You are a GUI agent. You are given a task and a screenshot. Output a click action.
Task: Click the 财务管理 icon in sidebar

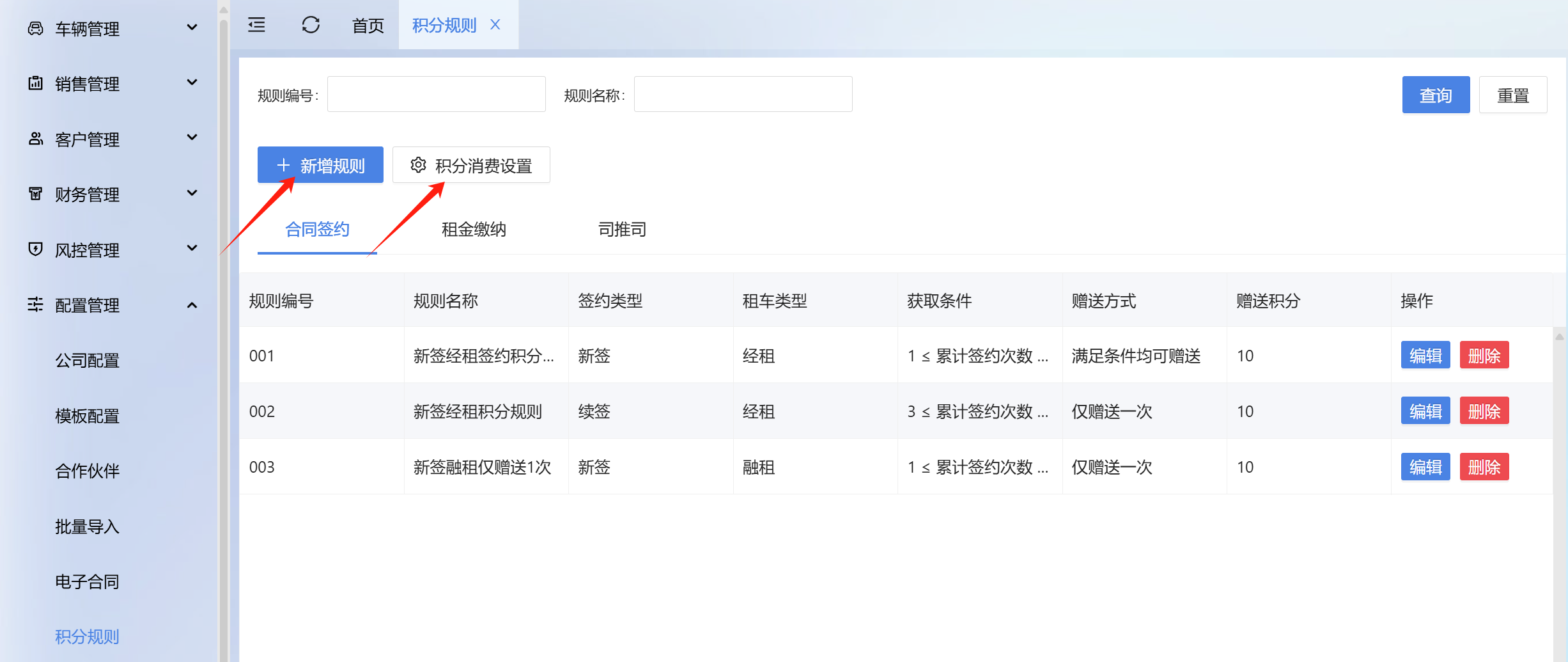[x=36, y=194]
